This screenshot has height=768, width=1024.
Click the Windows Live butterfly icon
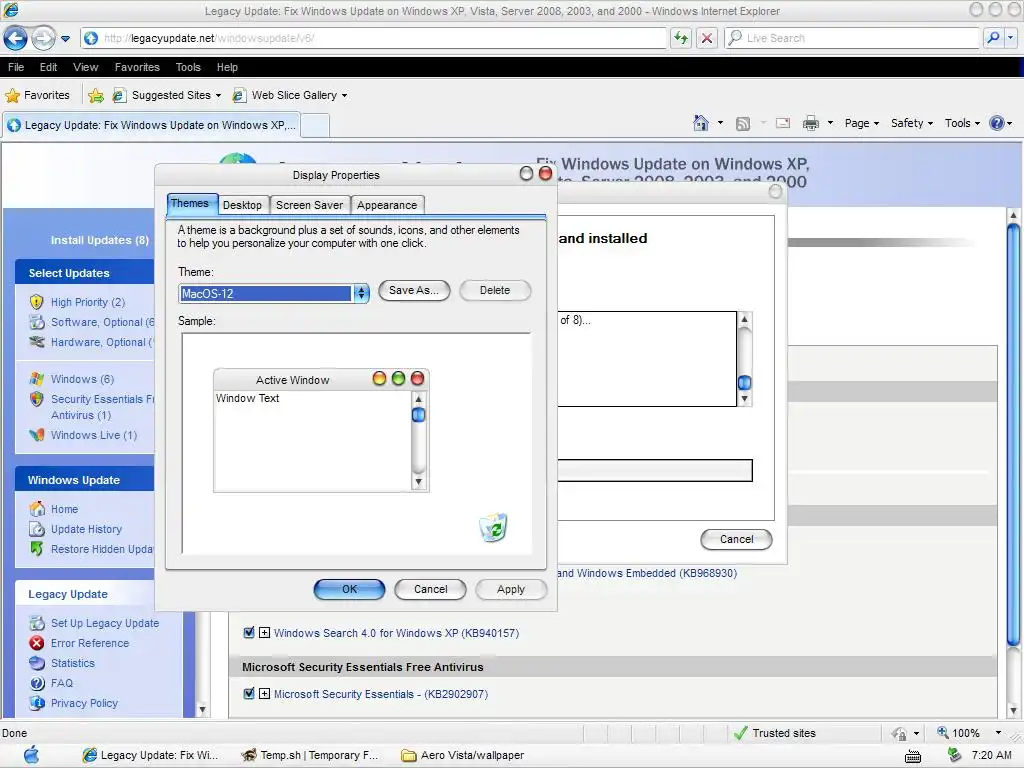pos(37,435)
